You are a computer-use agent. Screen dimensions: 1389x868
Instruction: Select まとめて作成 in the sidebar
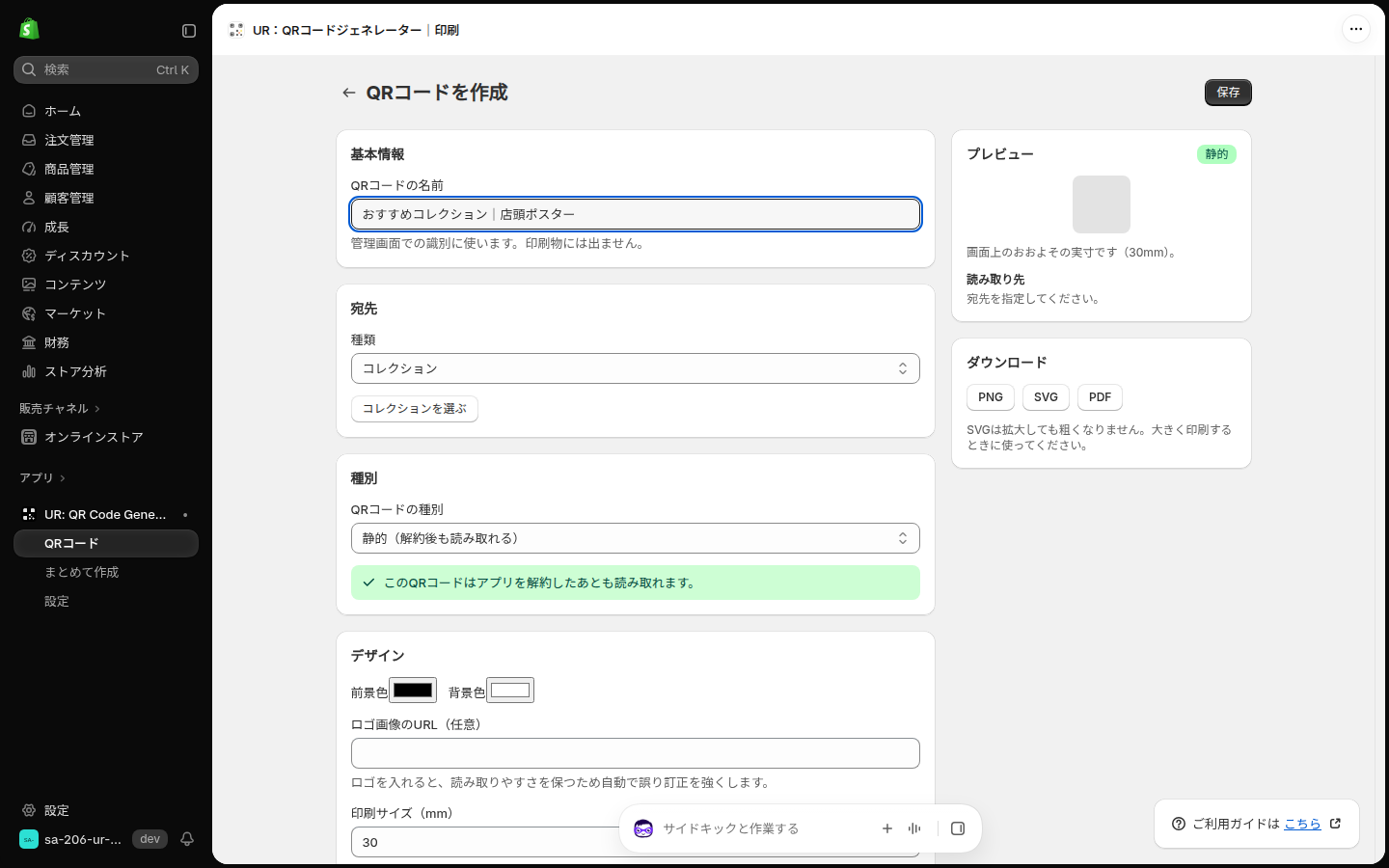click(106, 572)
